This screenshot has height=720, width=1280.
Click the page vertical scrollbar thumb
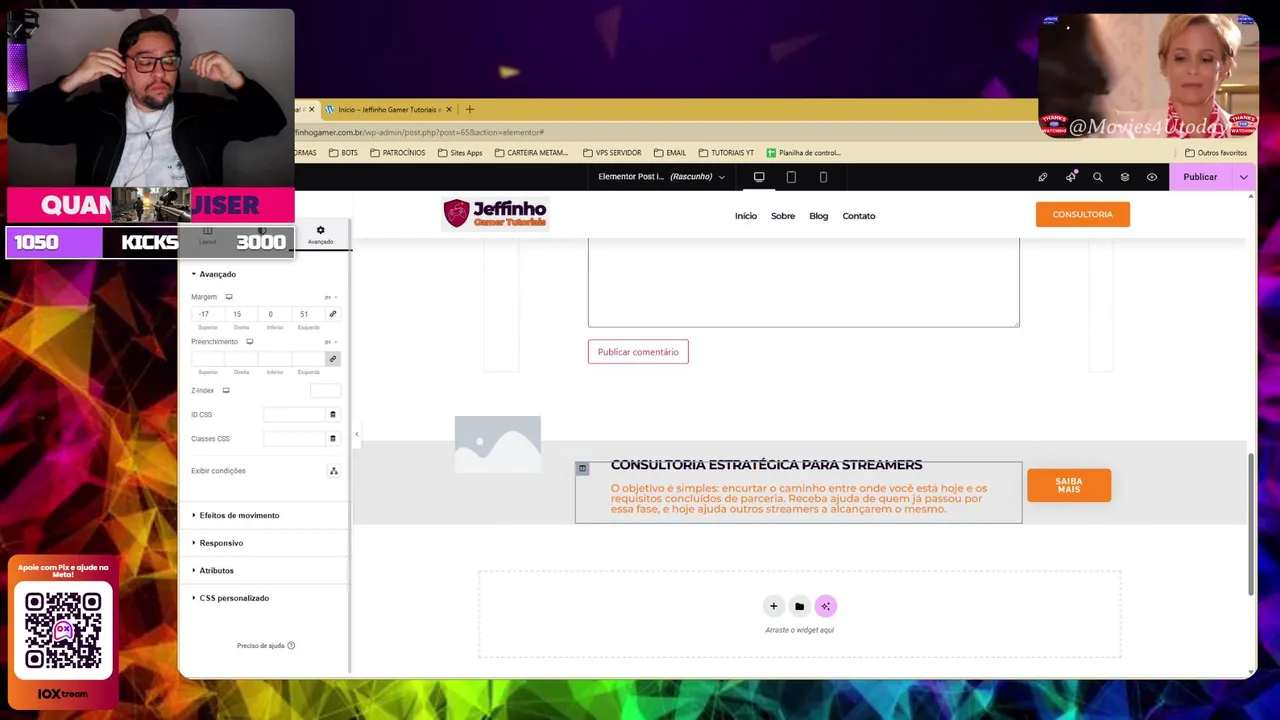point(1251,524)
